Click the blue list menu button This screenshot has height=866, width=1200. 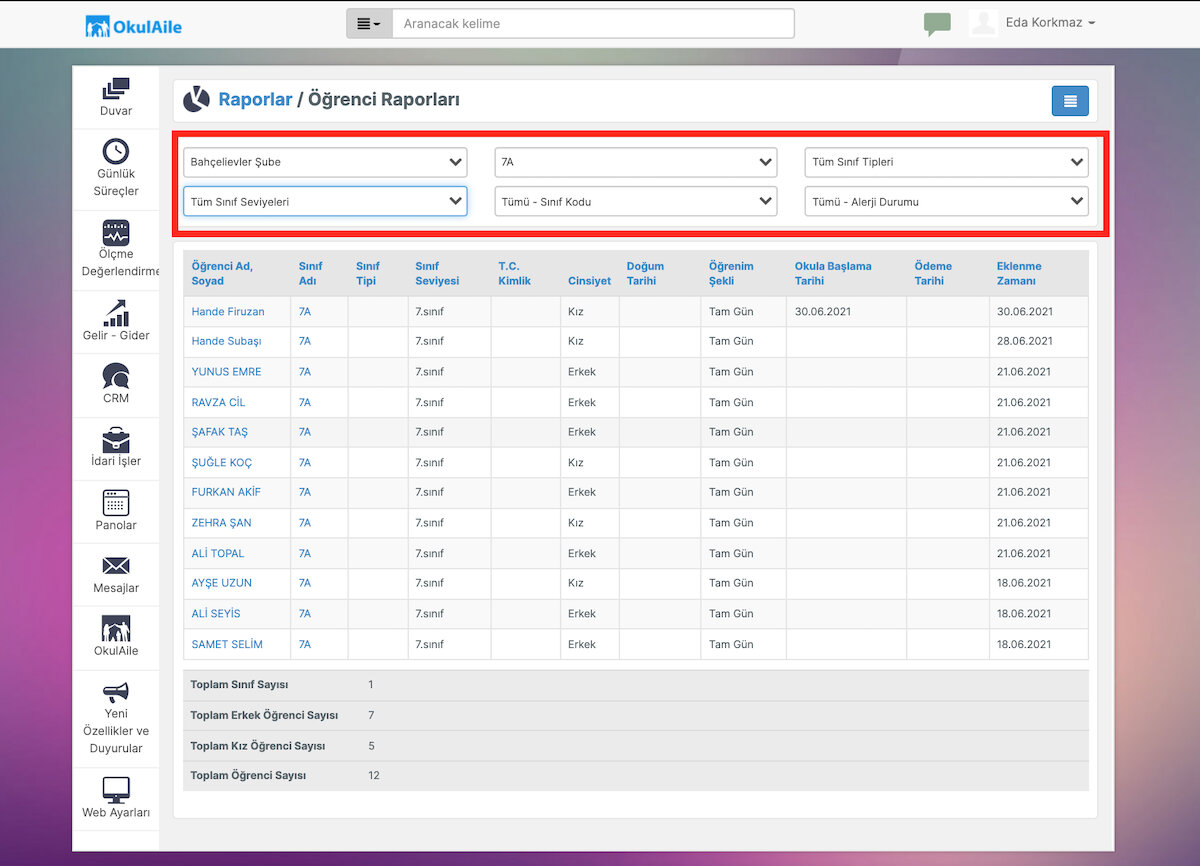click(1070, 100)
